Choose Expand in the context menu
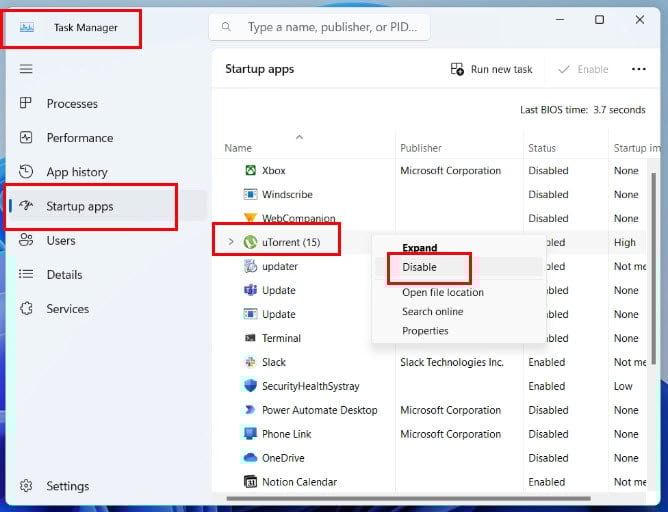 (420, 247)
